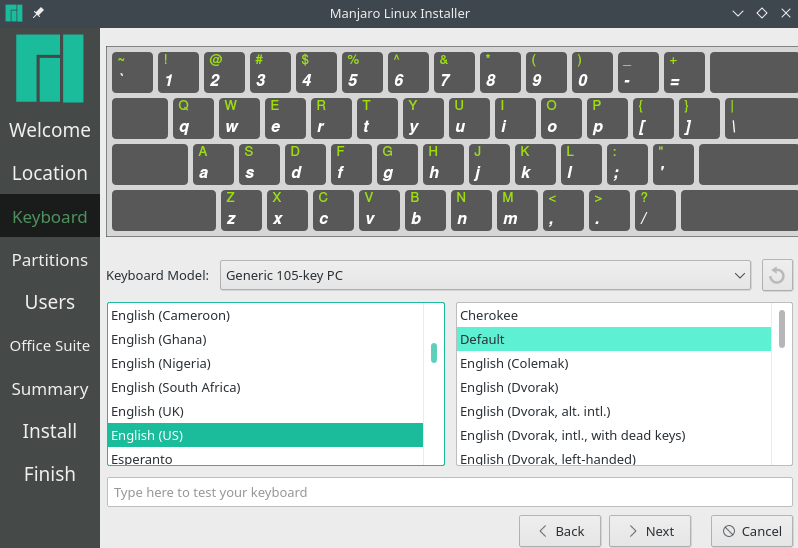This screenshot has width=798, height=548.
Task: Cancel the installation
Action: pyautogui.click(x=752, y=531)
